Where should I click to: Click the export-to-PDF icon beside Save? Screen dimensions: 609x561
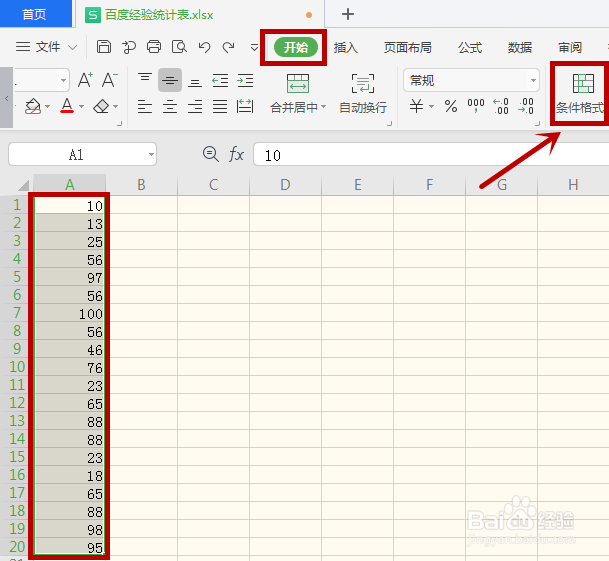click(x=129, y=47)
